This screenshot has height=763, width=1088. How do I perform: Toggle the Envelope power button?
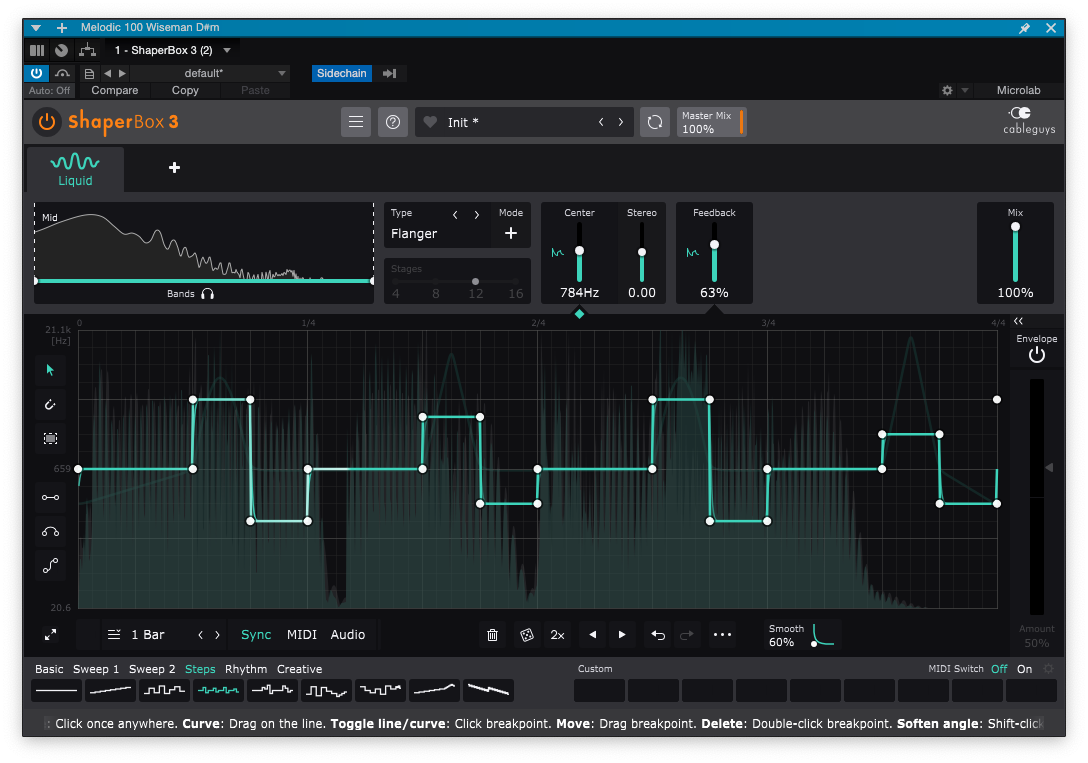click(x=1037, y=355)
